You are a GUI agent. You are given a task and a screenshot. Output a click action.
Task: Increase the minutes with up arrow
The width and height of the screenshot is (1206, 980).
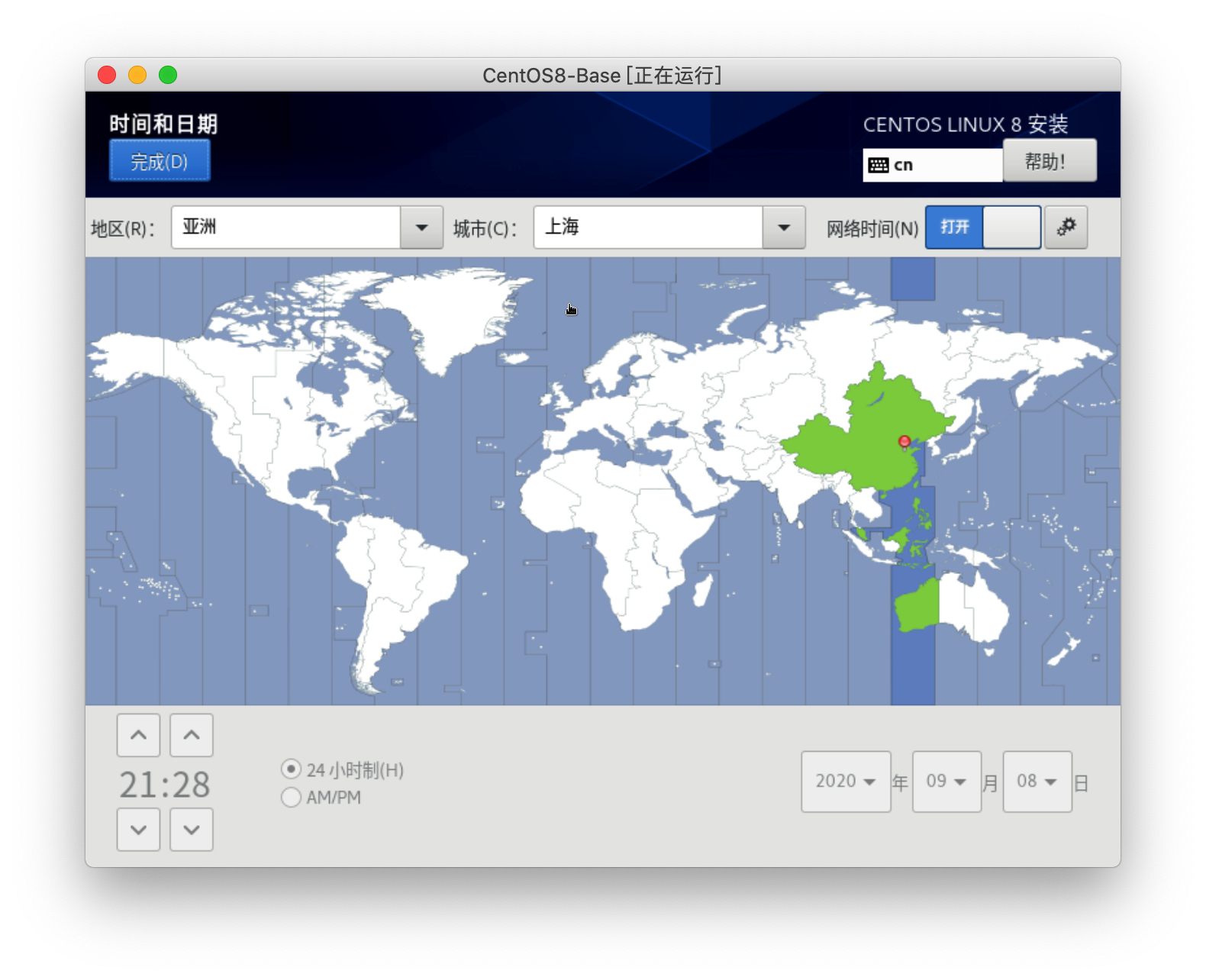(192, 735)
